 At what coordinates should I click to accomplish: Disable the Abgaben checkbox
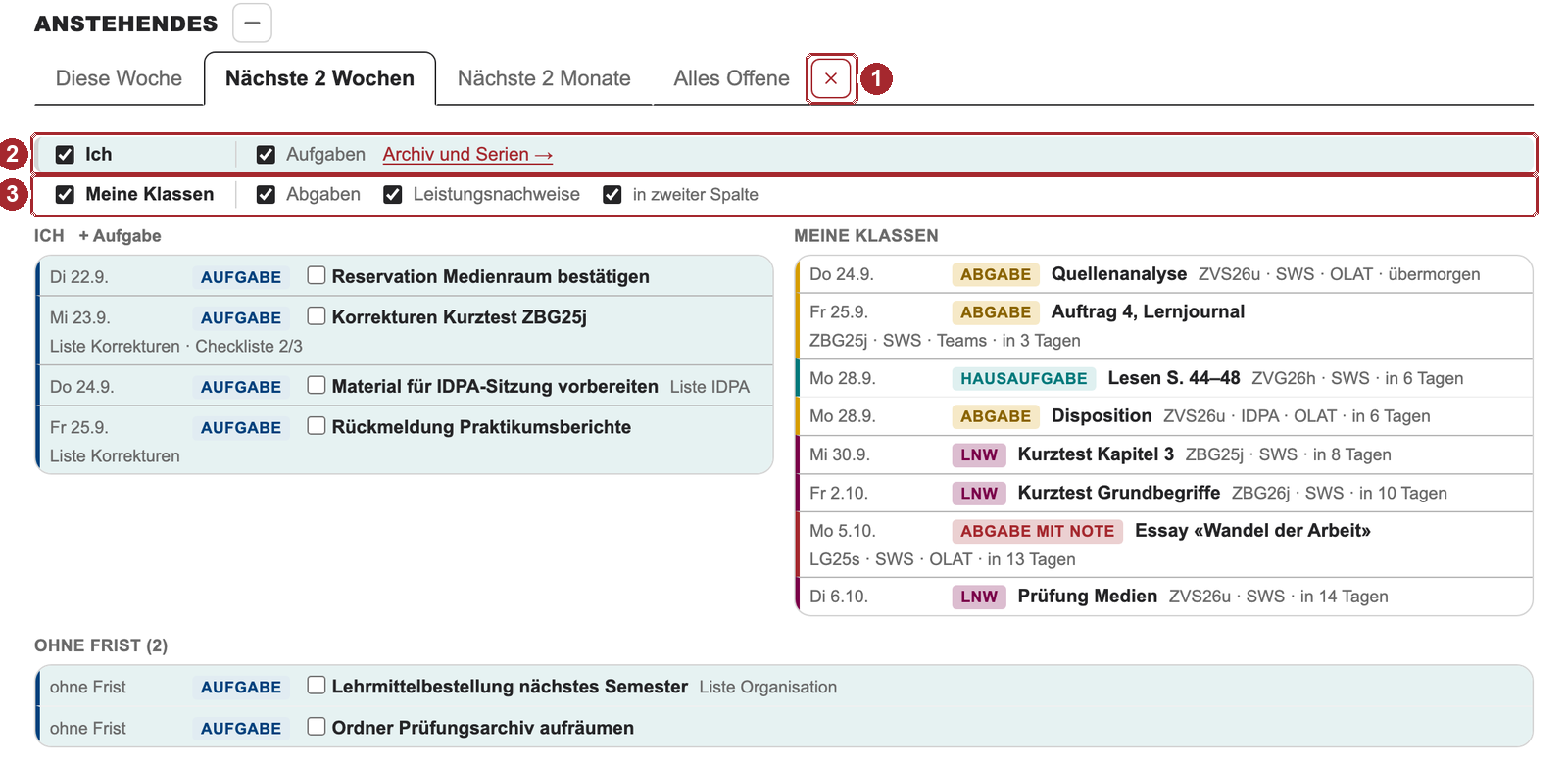coord(266,195)
